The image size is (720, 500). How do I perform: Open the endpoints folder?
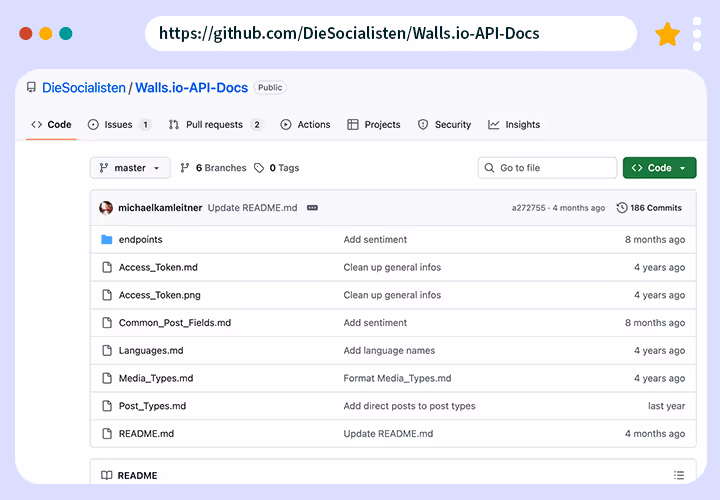click(141, 240)
